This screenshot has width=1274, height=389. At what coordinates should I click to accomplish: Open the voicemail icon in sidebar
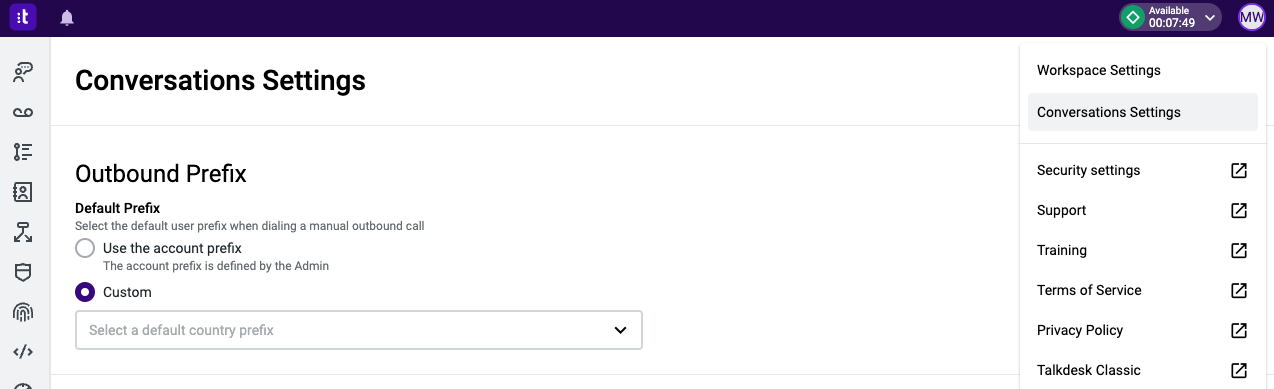click(23, 112)
